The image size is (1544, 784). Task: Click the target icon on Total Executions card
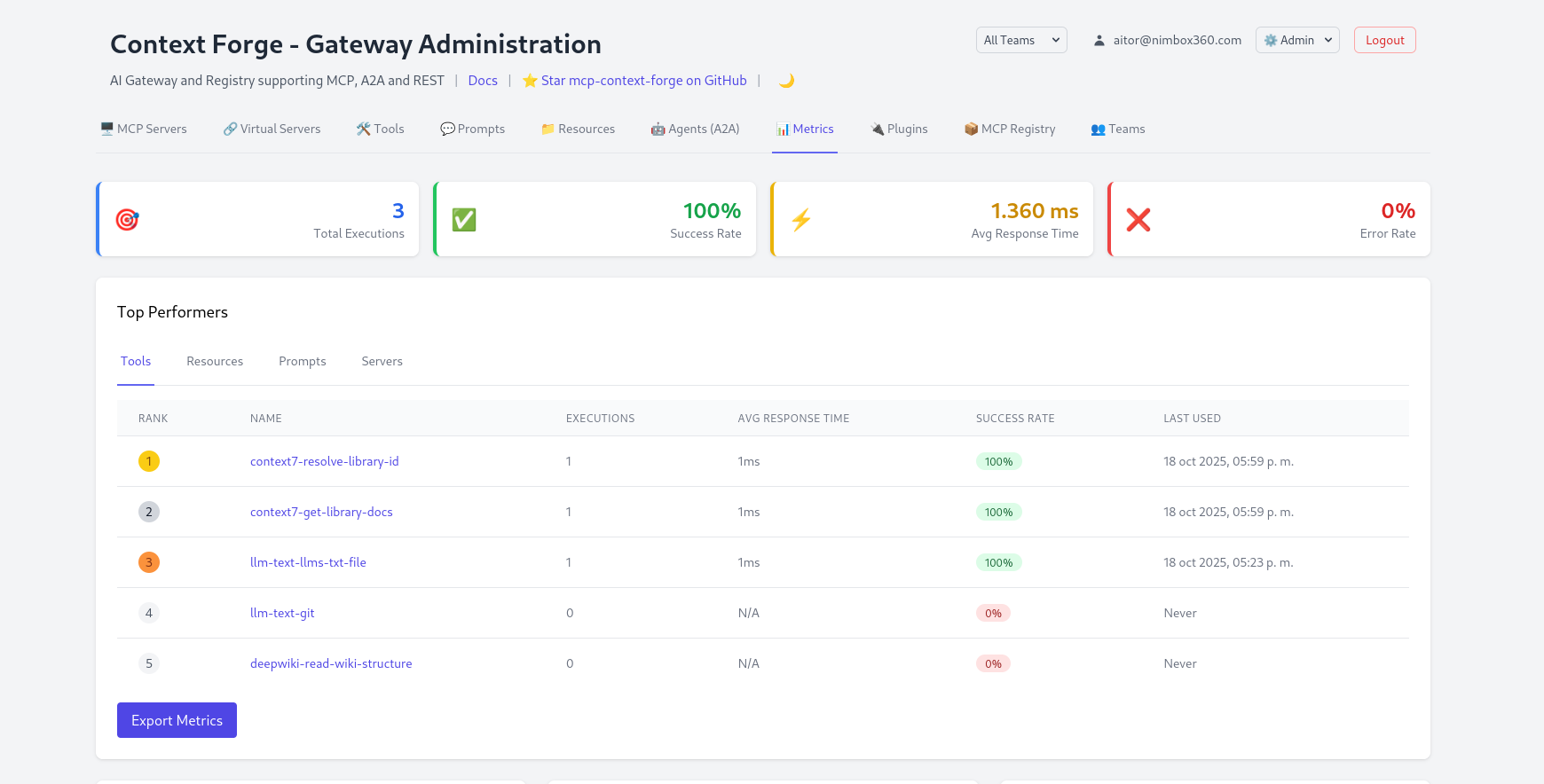[128, 220]
